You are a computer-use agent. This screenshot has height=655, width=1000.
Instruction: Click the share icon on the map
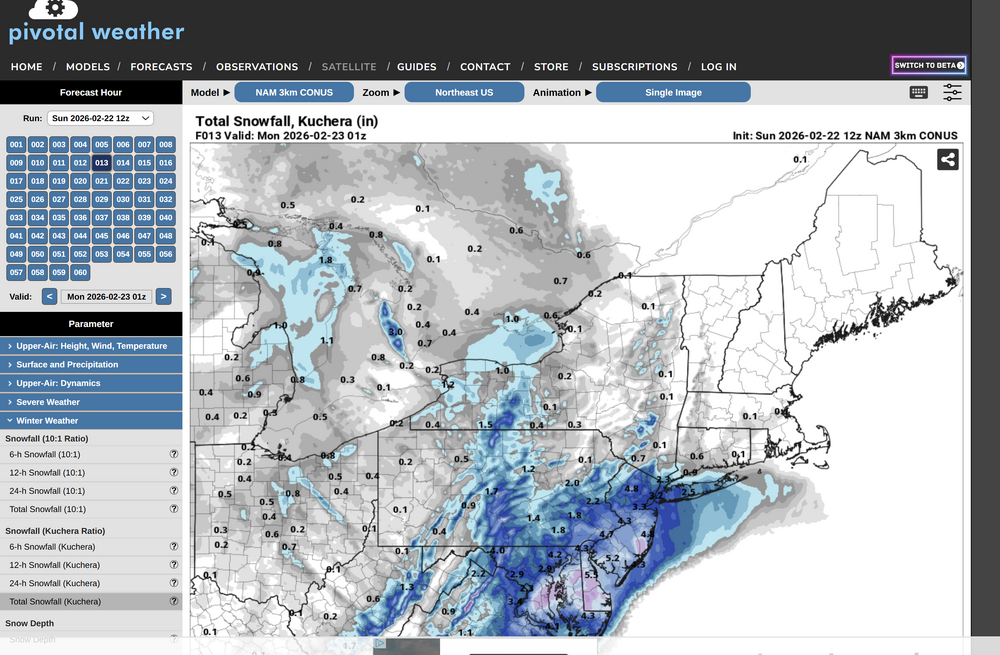pyautogui.click(x=947, y=159)
